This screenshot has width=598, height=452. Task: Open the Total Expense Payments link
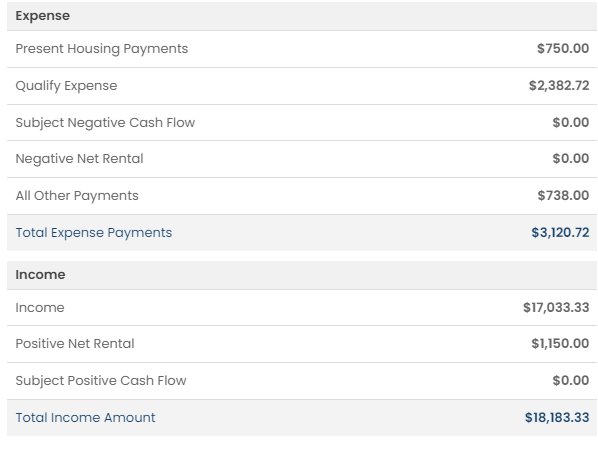coord(93,233)
